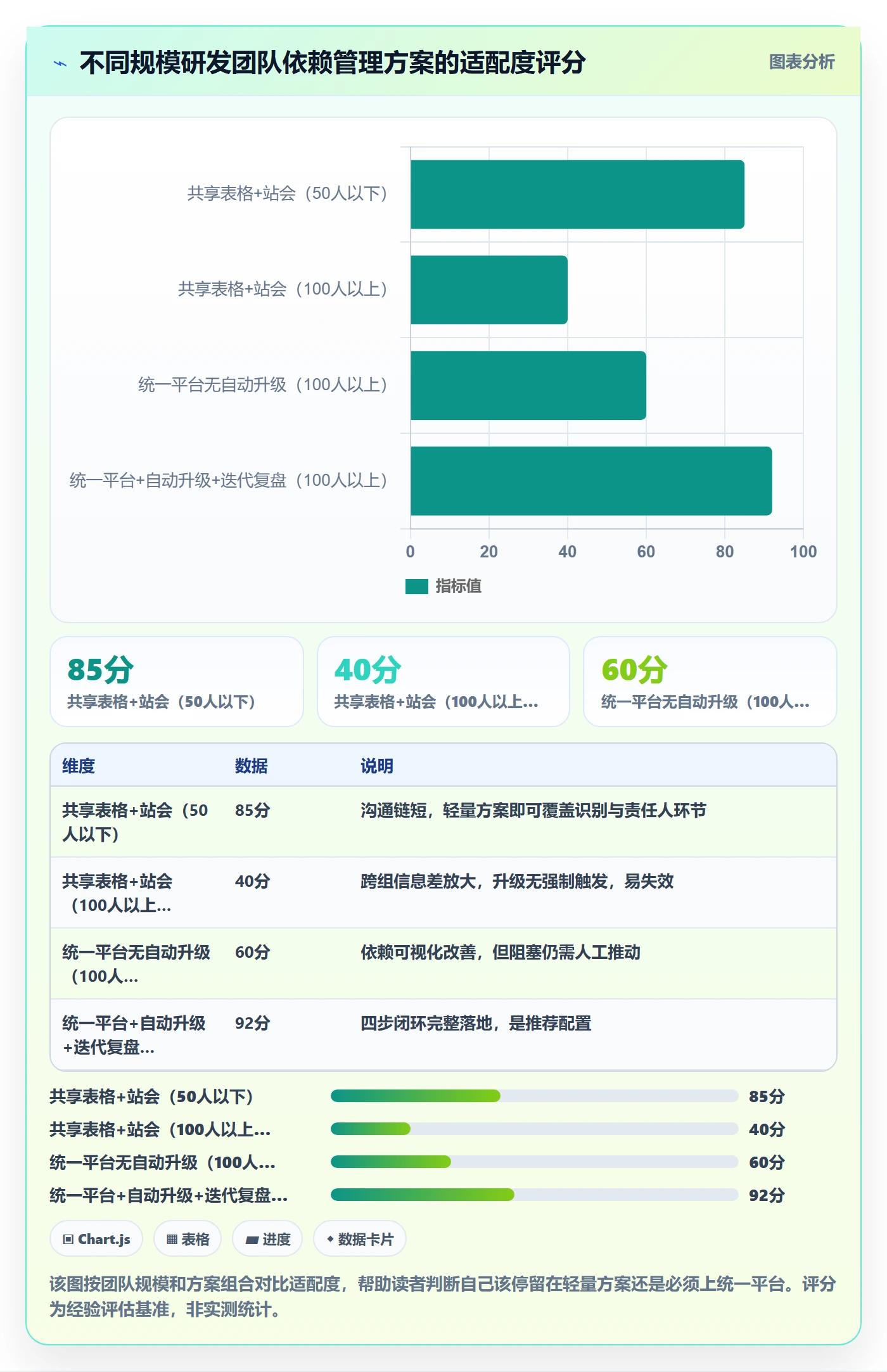Screen dimensions: 887x1372
Task: Click the 图表分析 label in the header
Action: [801, 62]
